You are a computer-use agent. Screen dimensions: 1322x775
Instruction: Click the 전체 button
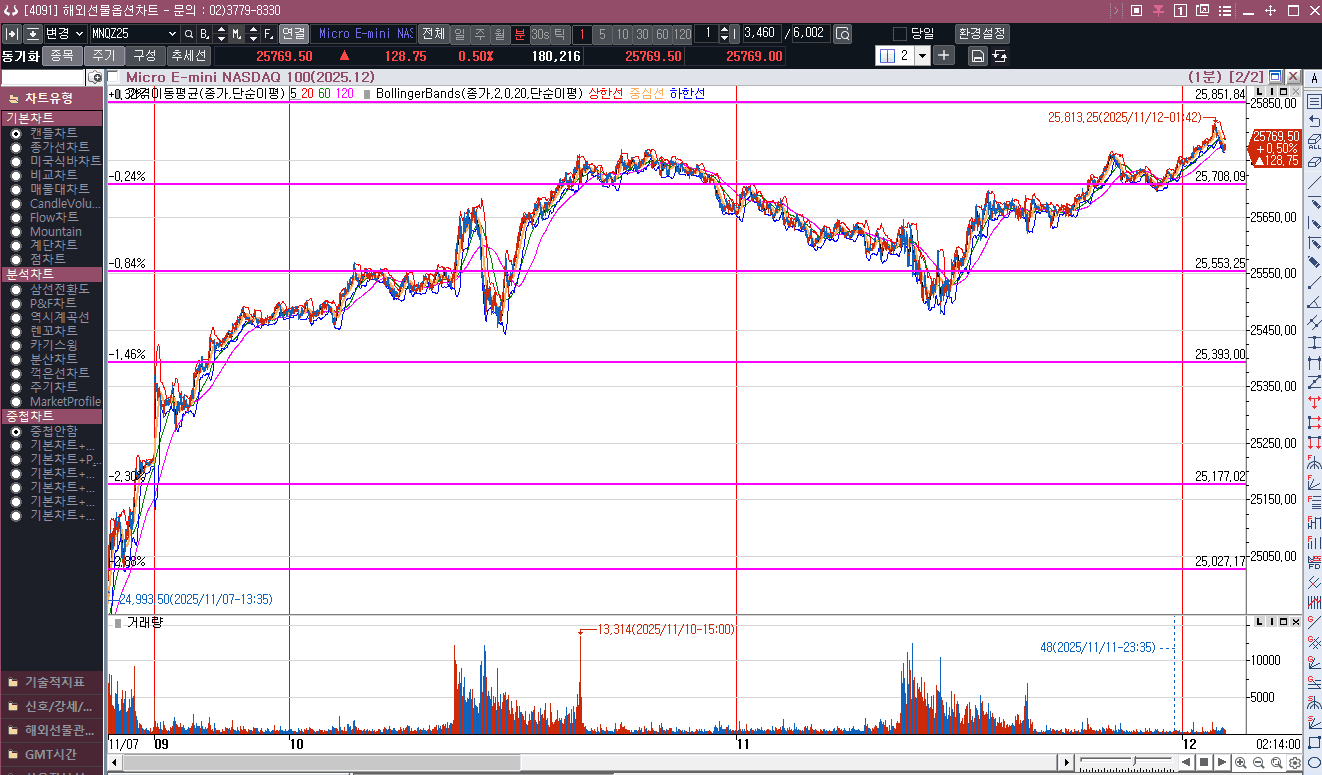click(x=432, y=33)
